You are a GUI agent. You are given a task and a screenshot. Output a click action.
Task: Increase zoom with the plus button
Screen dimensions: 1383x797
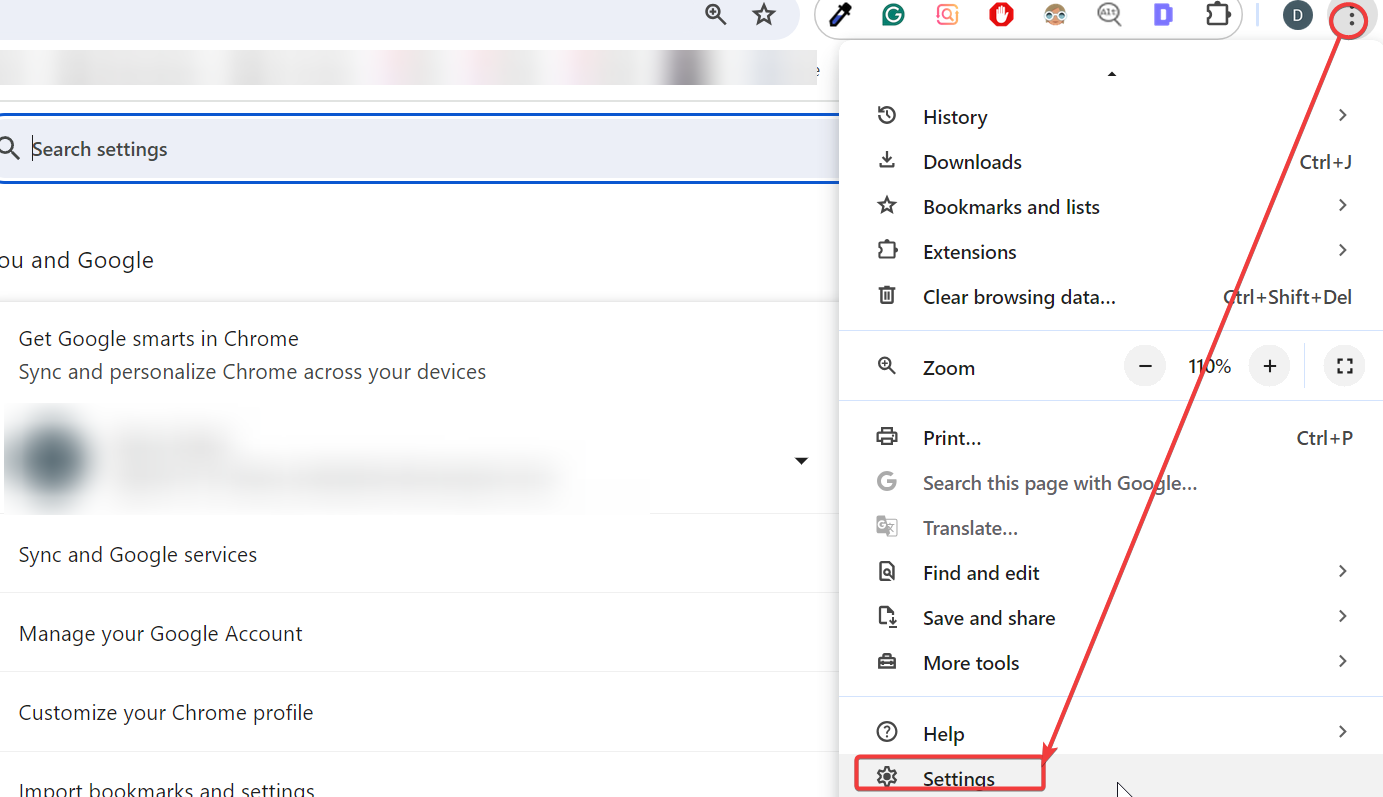1270,366
